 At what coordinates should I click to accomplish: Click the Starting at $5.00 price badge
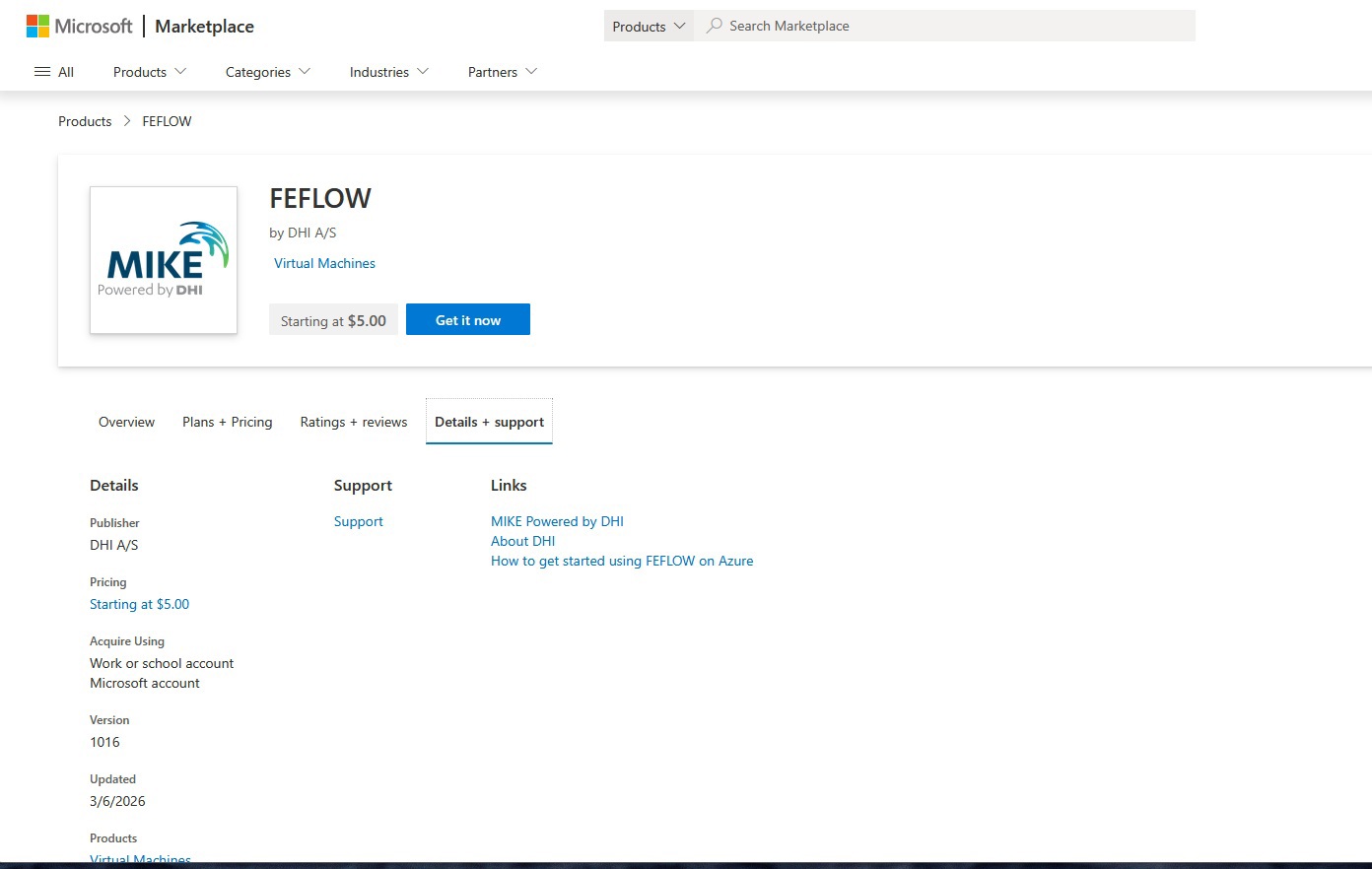click(x=333, y=319)
